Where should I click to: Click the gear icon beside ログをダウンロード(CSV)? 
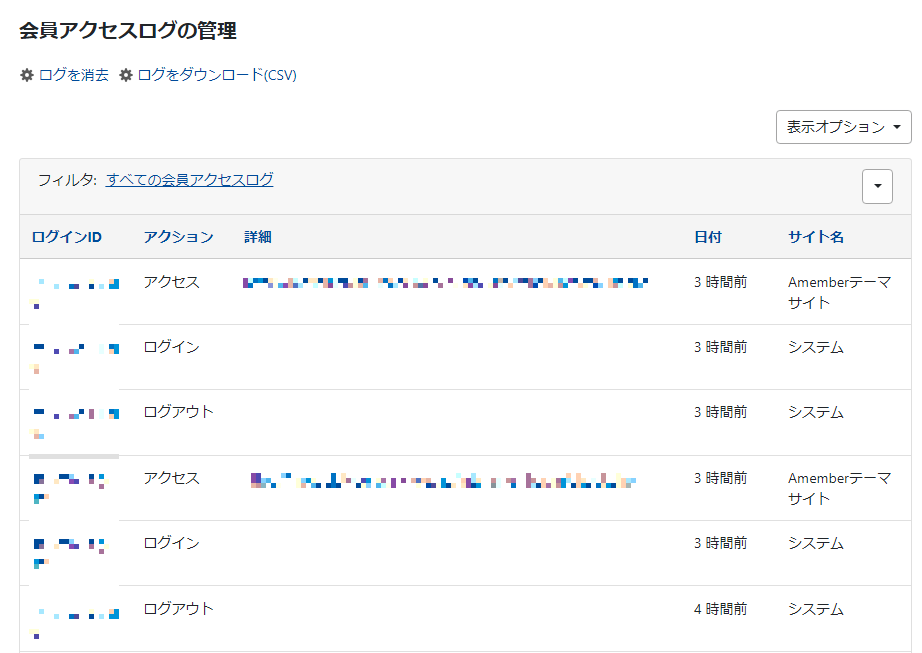(125, 75)
